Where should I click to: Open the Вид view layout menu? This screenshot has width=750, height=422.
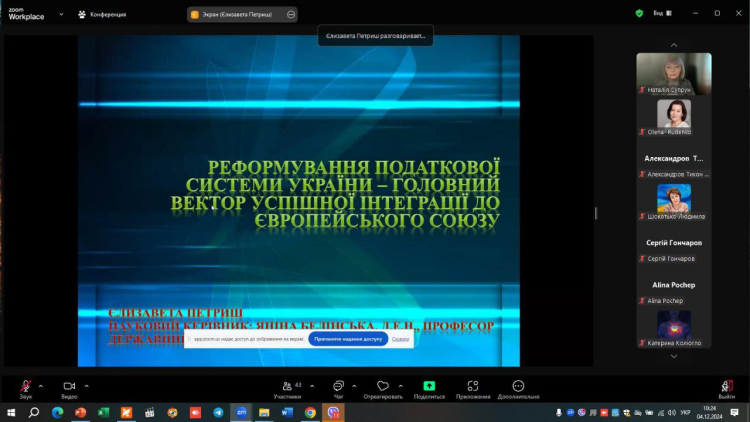pos(662,14)
